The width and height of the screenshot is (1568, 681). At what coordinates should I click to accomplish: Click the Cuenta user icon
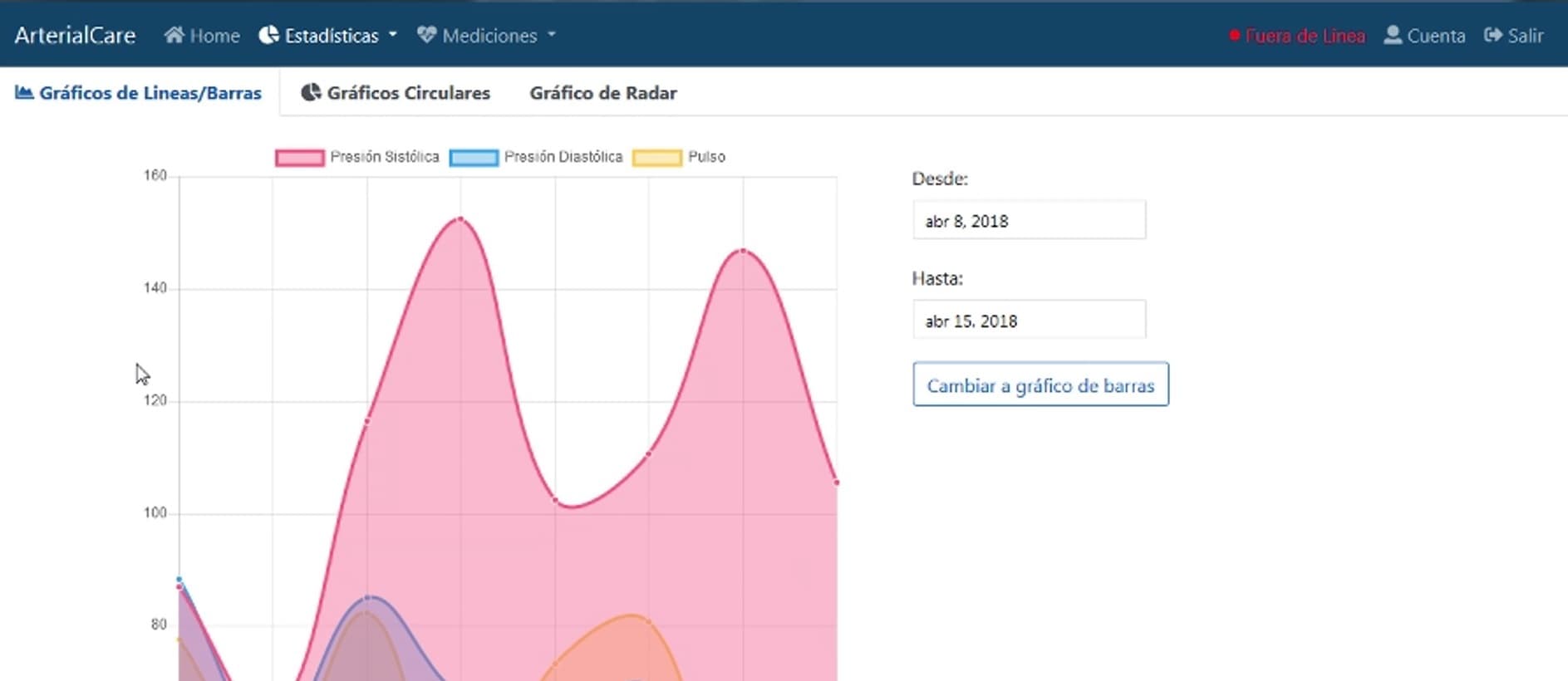[1393, 35]
